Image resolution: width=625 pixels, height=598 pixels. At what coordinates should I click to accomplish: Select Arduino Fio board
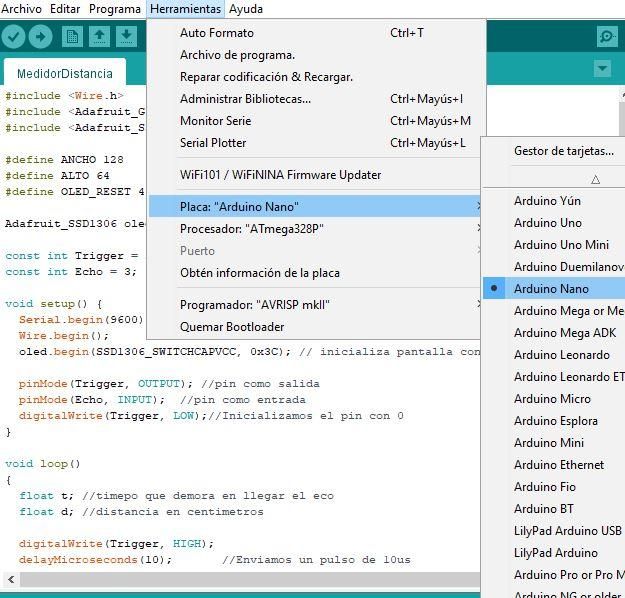[554, 487]
